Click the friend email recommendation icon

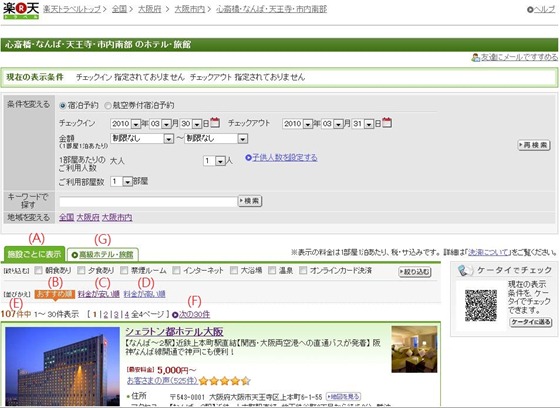pos(475,57)
